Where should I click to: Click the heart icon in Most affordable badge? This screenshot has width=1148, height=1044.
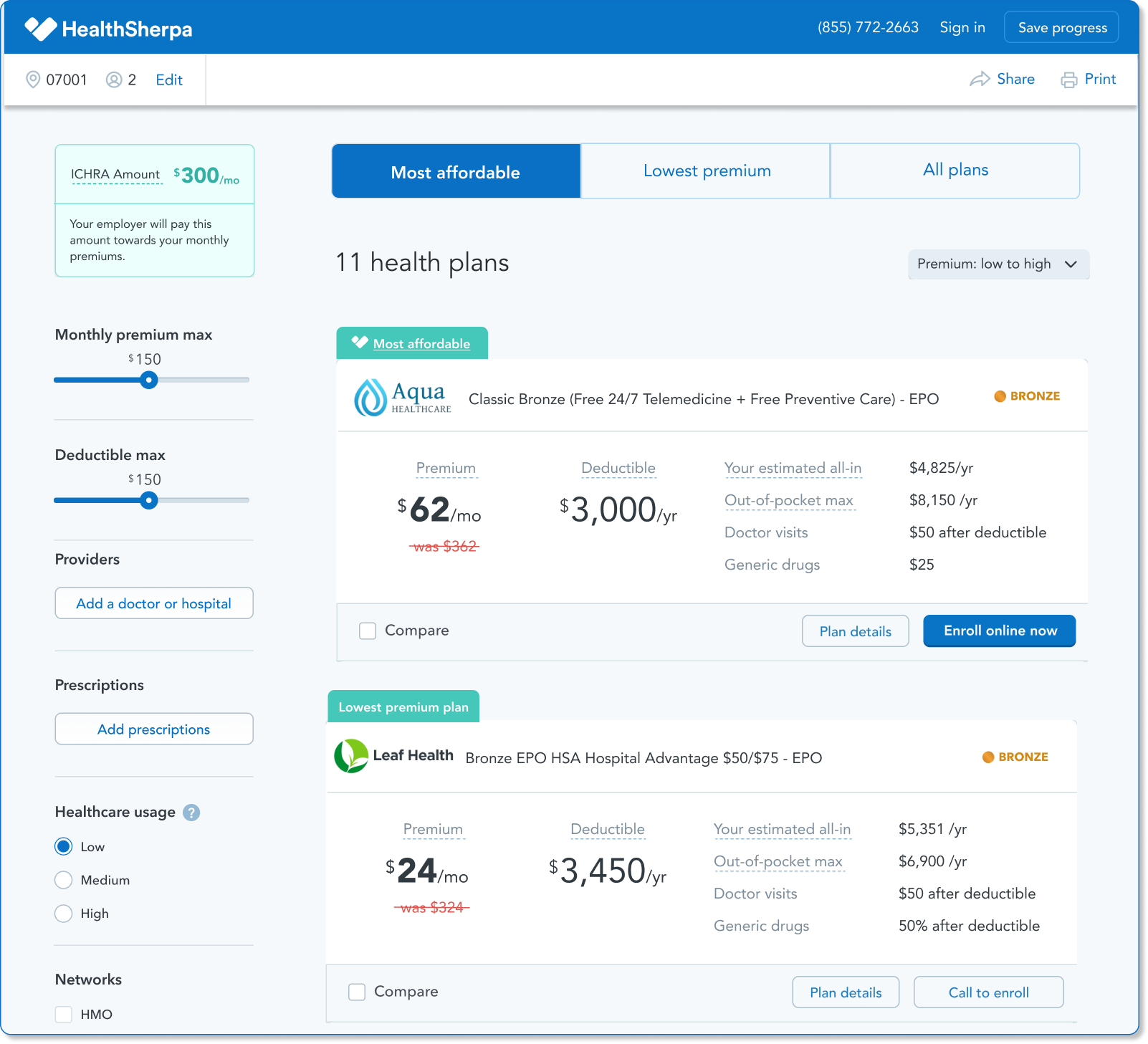point(360,343)
